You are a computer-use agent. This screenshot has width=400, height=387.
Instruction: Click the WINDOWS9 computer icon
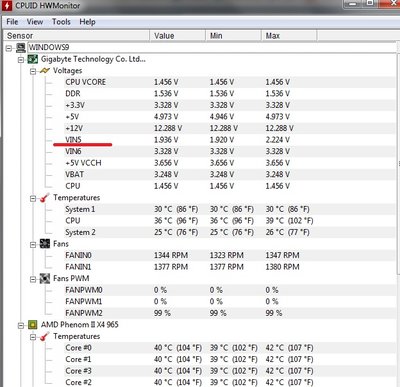(x=21, y=48)
